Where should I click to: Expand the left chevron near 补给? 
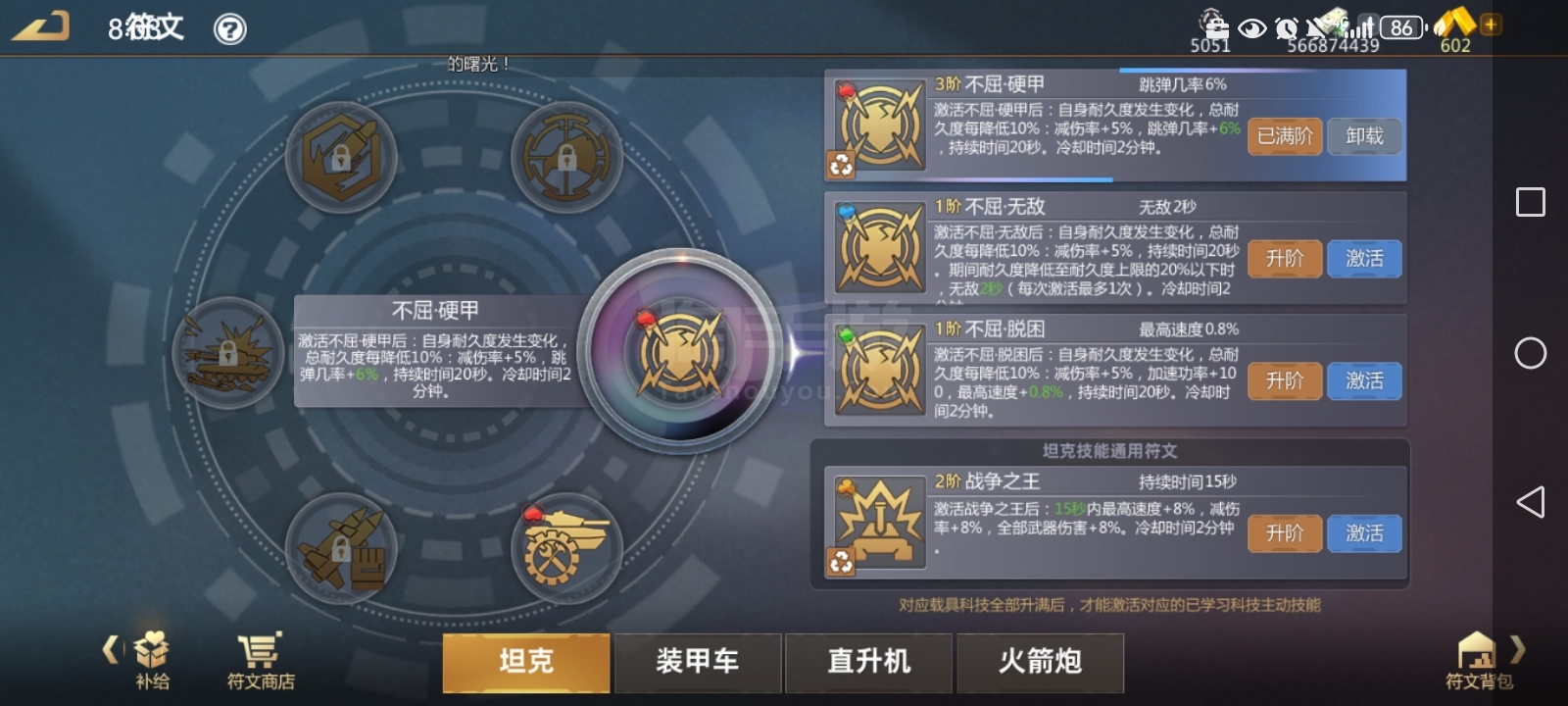click(111, 649)
